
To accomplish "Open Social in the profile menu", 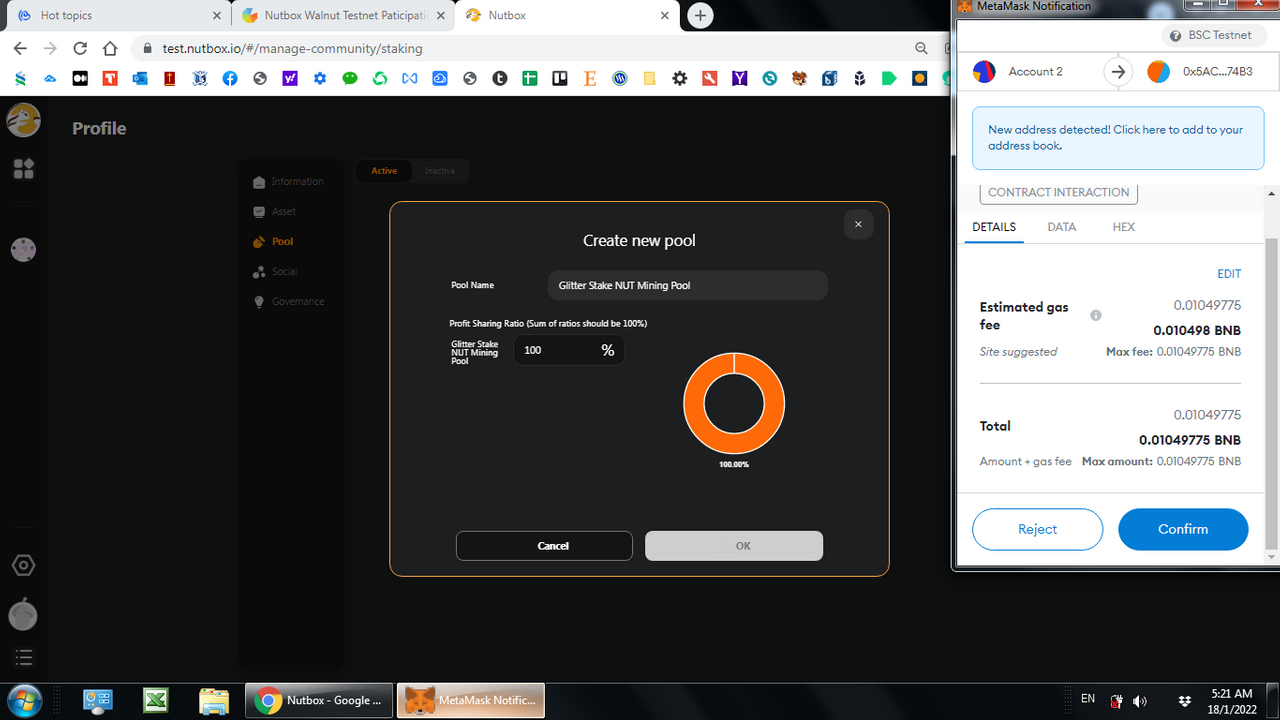I will pos(275,272).
